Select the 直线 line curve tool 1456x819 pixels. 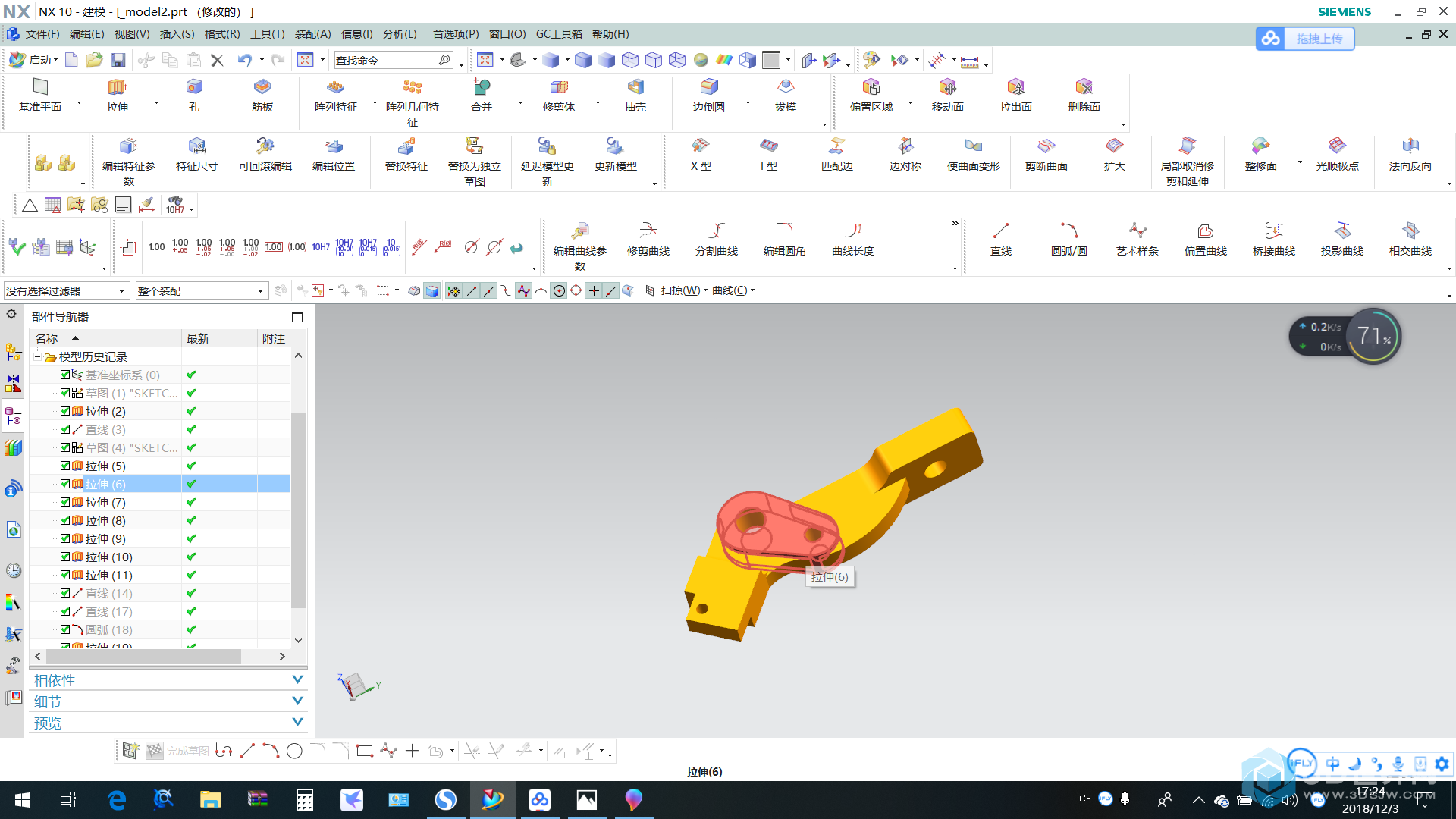(1001, 231)
